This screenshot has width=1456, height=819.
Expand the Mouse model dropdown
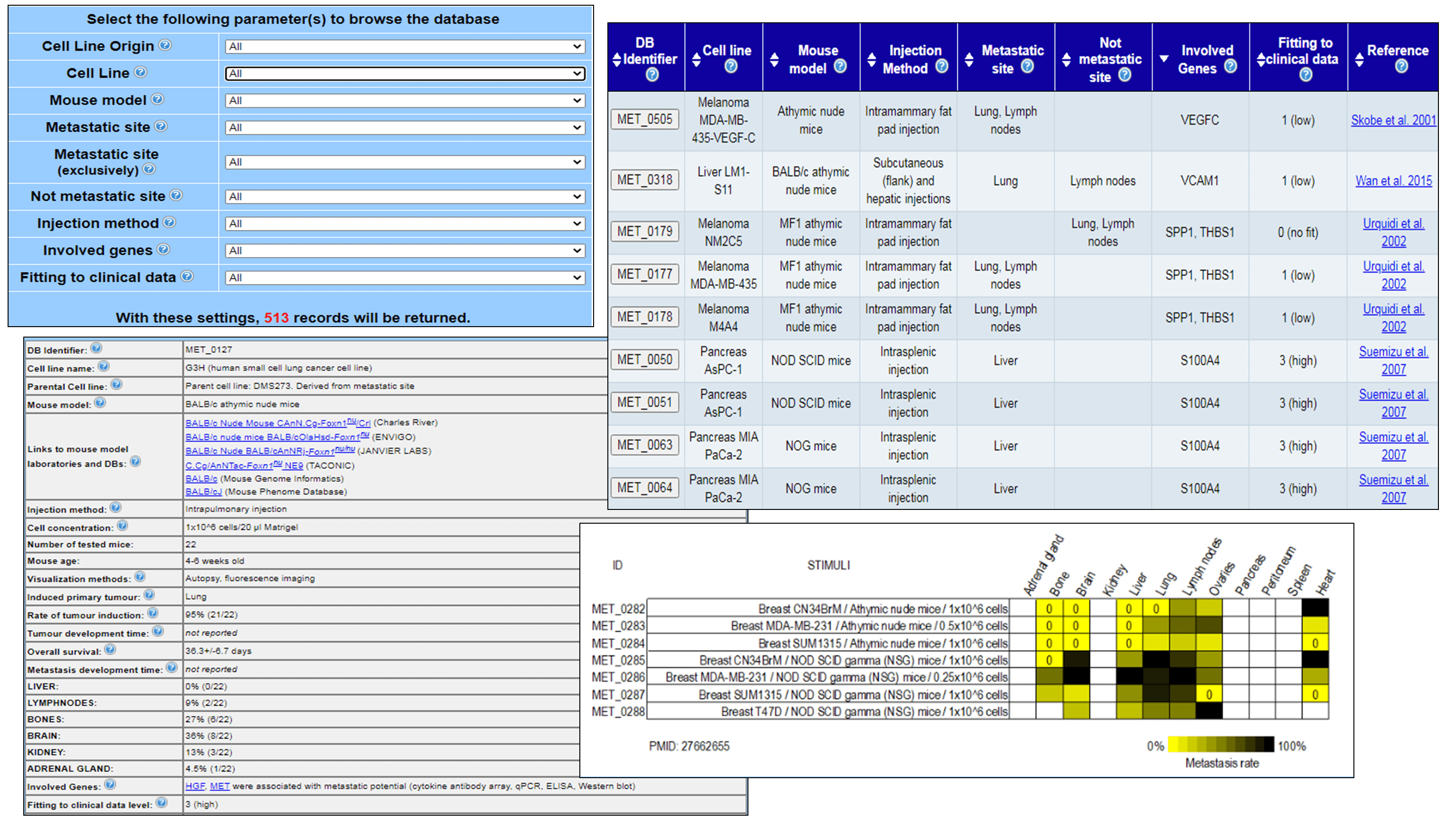coord(404,101)
